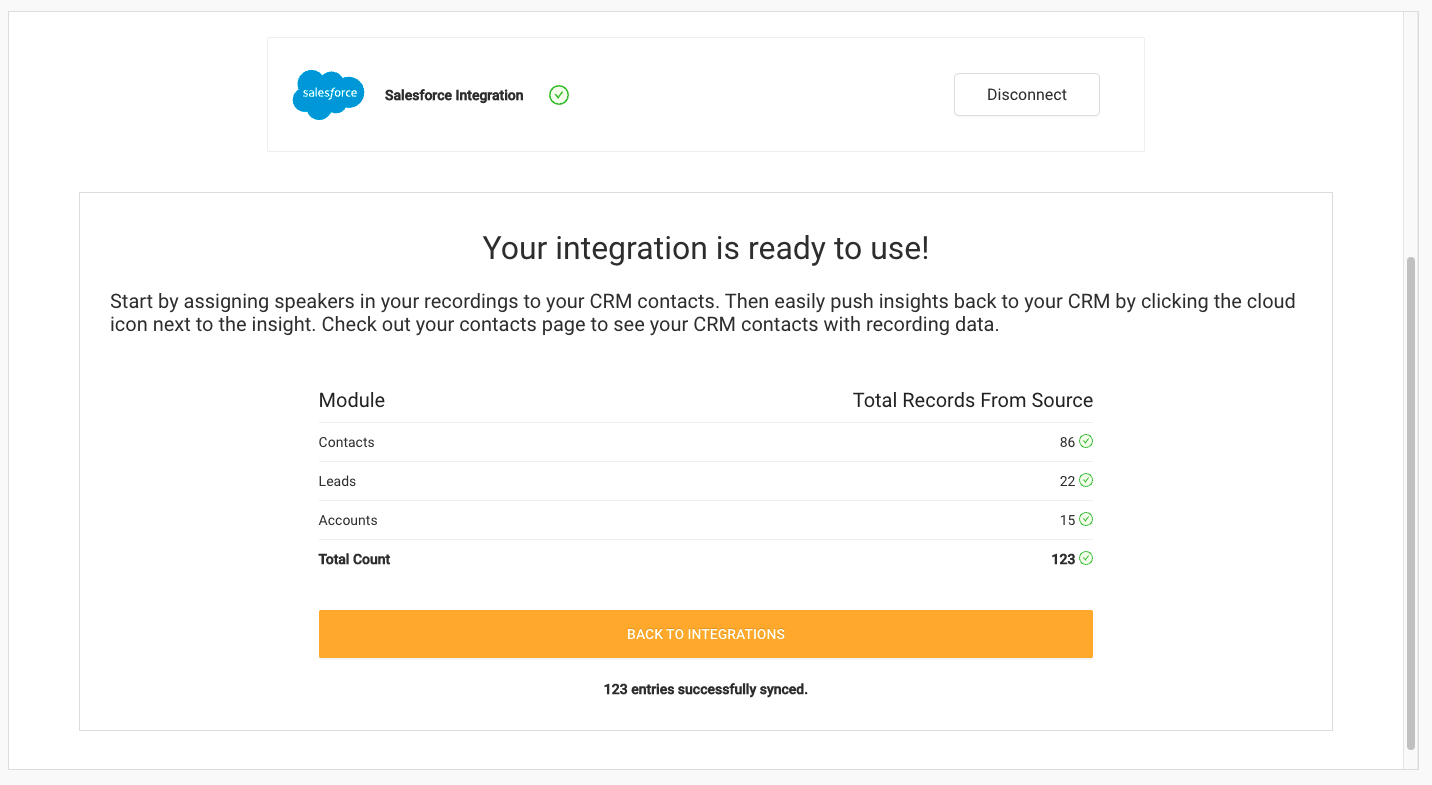Click the green check icon next to 86

tap(1086, 441)
